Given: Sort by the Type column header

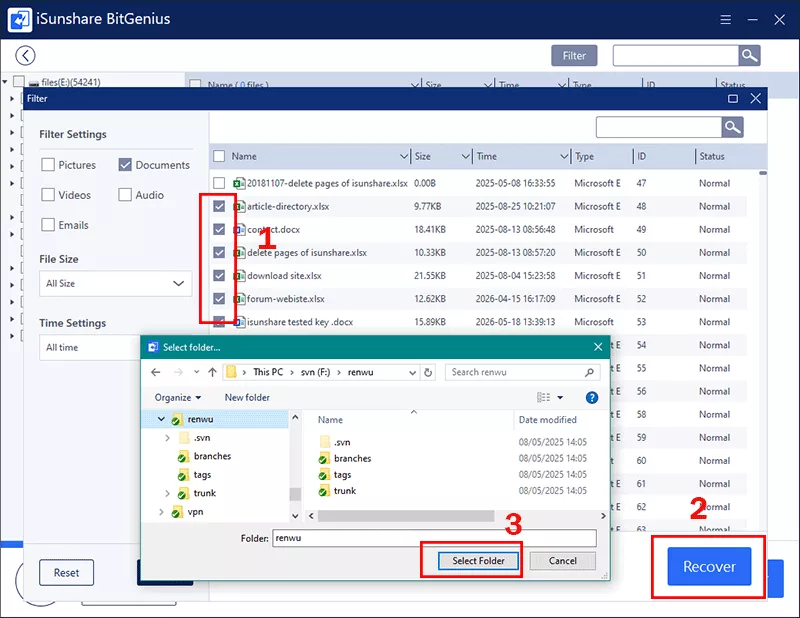Looking at the screenshot, I should (584, 156).
